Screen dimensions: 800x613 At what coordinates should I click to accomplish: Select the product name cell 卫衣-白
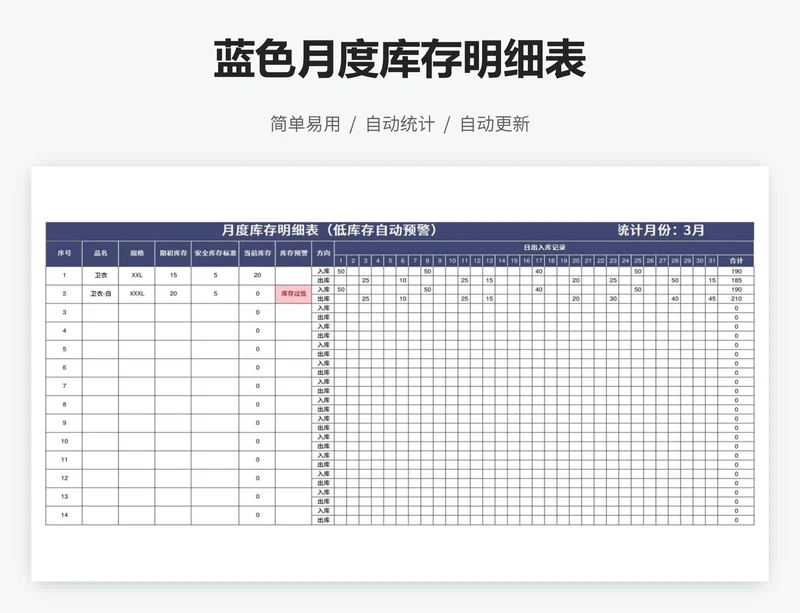[101, 294]
